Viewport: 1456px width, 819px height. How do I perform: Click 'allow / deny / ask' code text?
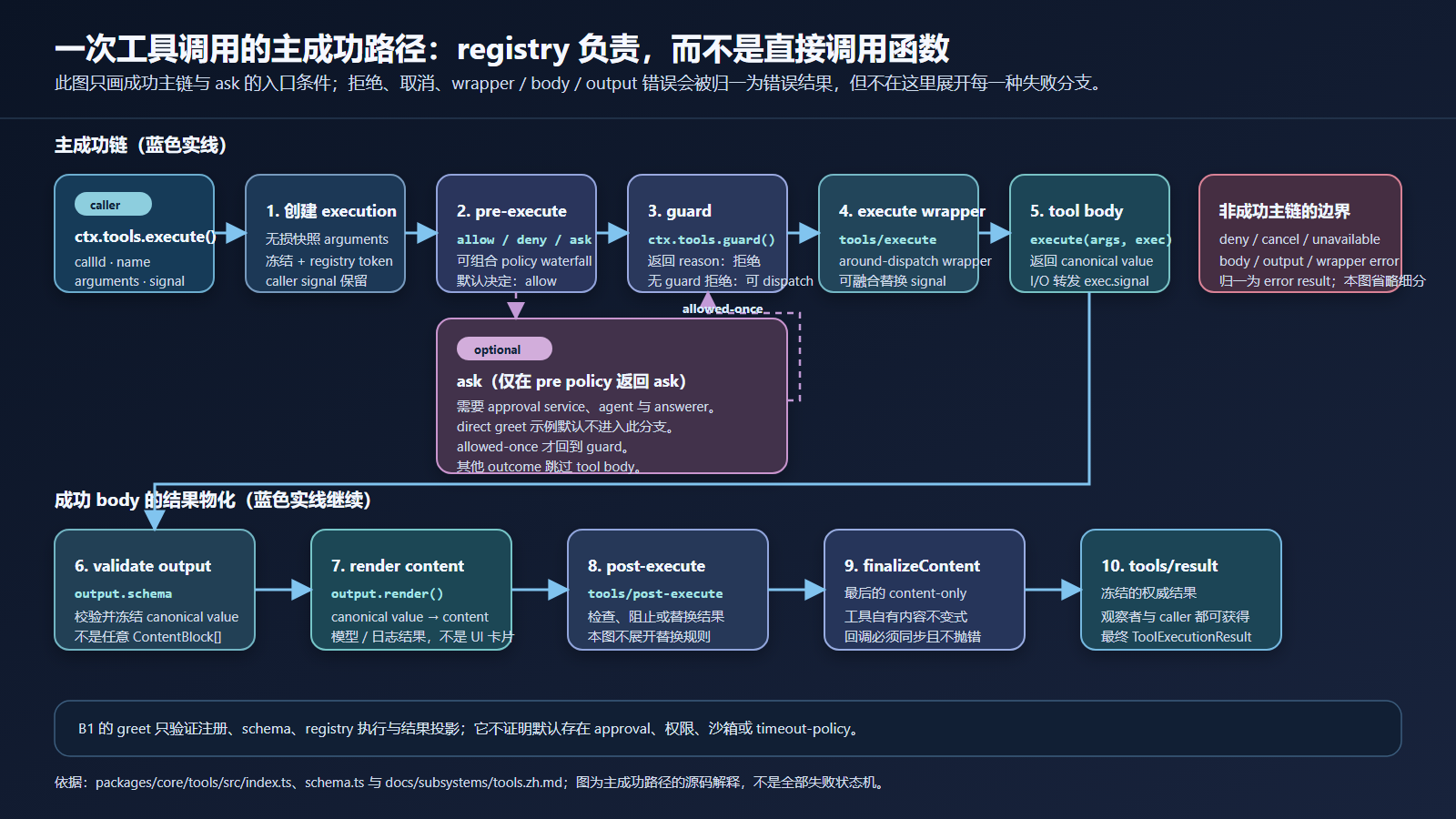[524, 239]
